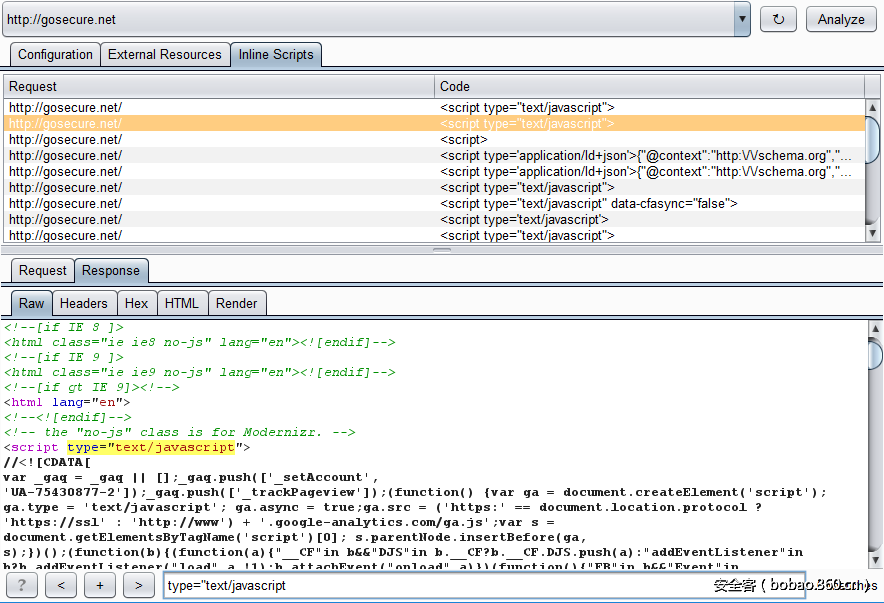The height and width of the screenshot is (603, 884).
Task: Click the table scrollbar down arrow
Action: 873,233
